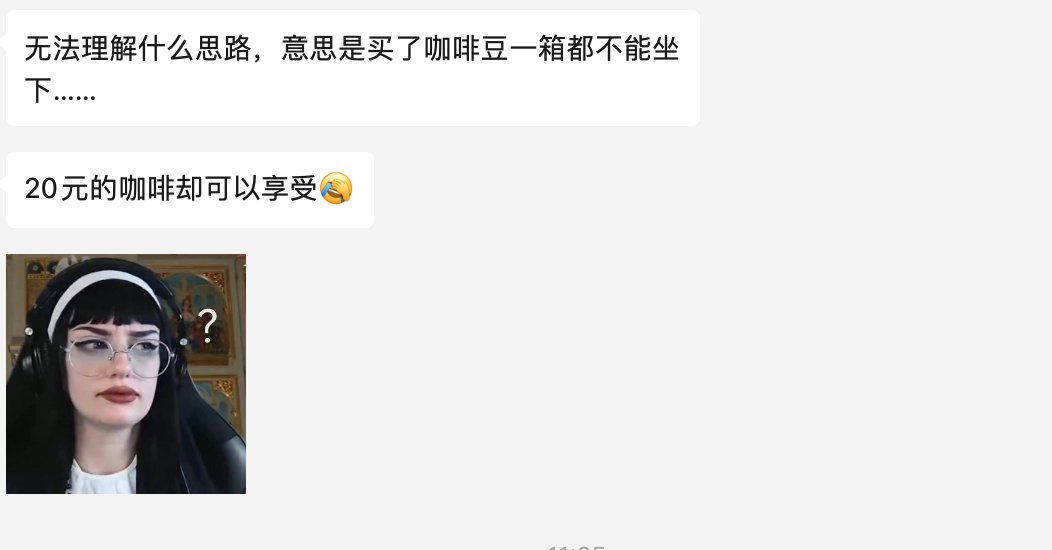Click the trailing 下…… line of first message

tap(60, 91)
